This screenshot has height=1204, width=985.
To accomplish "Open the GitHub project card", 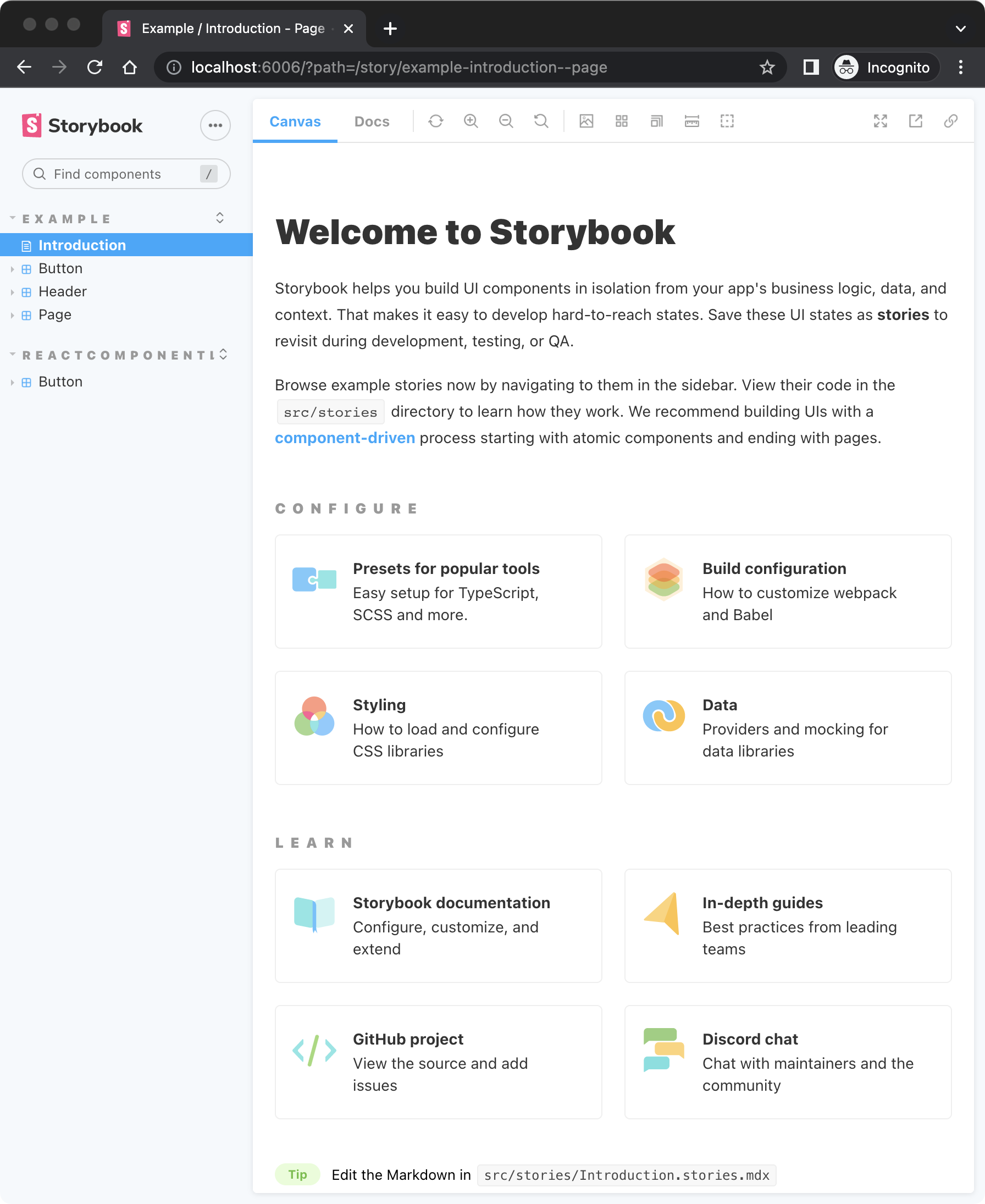I will [x=438, y=1062].
